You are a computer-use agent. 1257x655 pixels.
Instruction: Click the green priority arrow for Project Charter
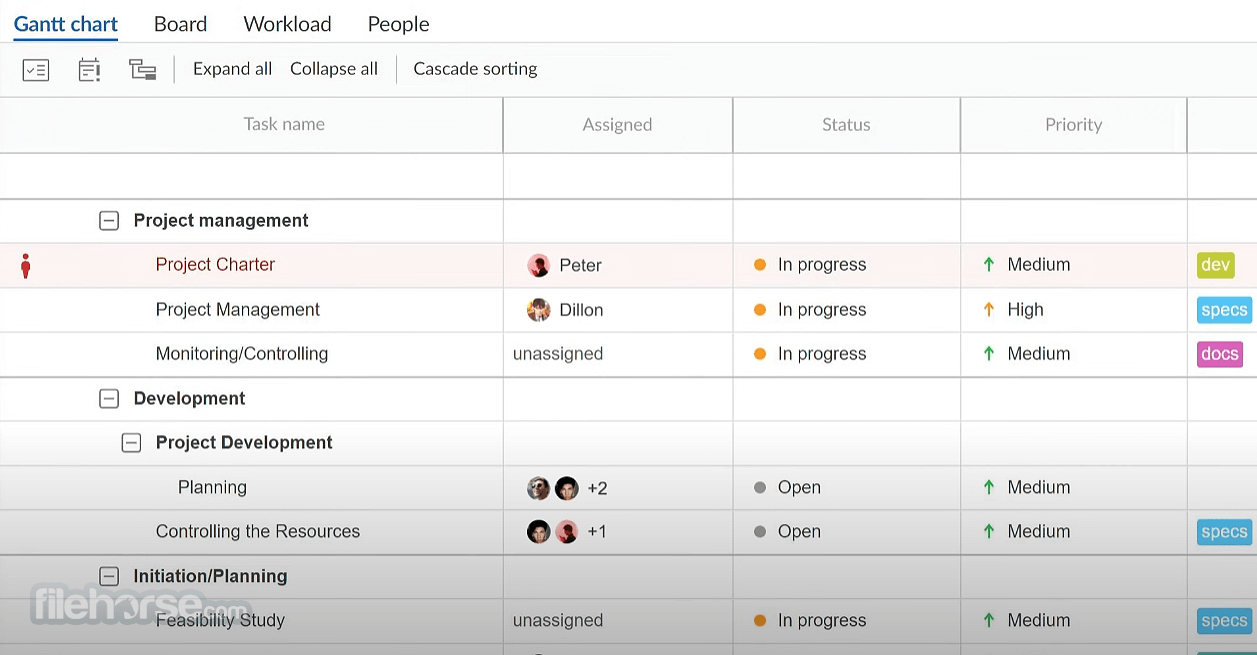(989, 265)
